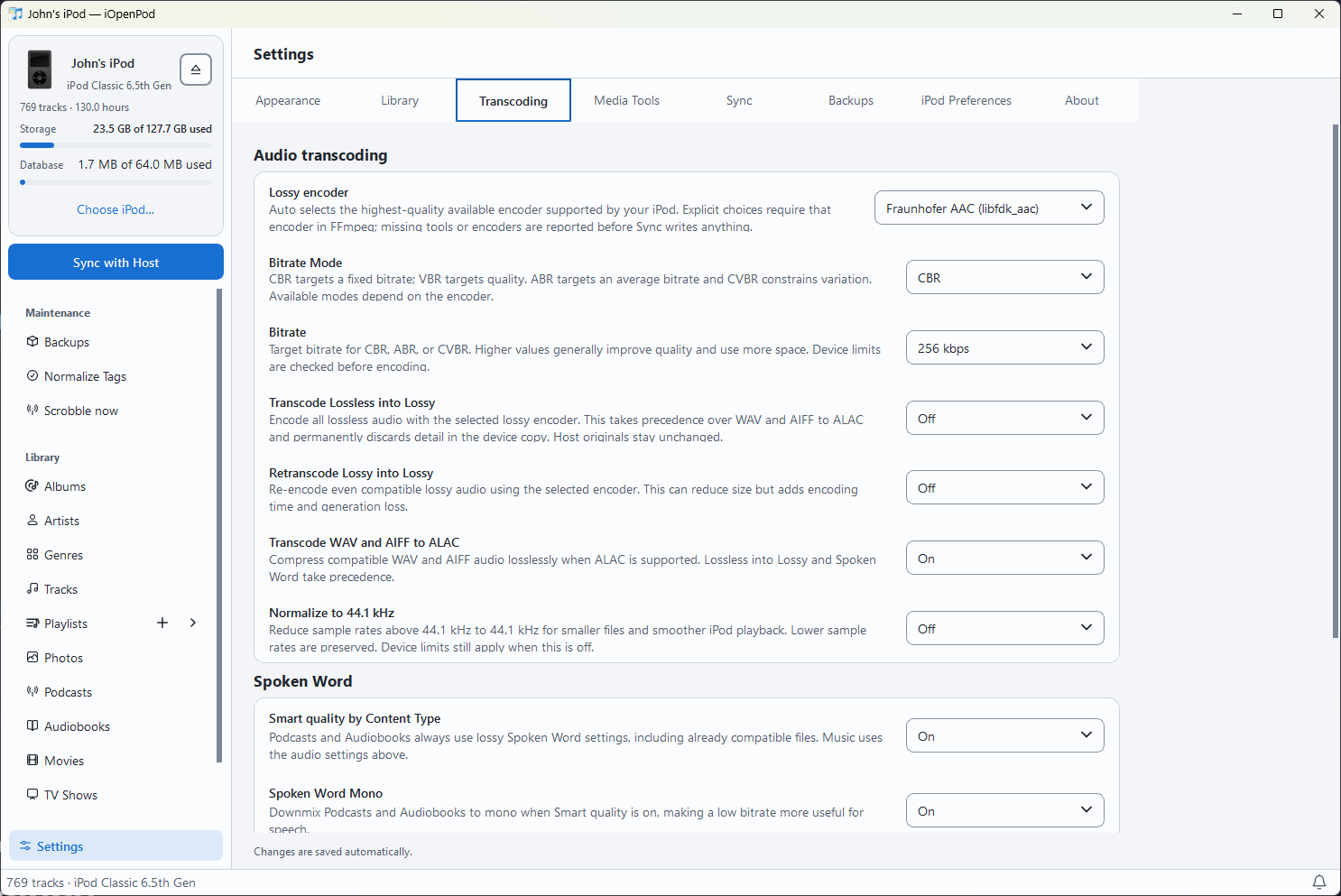This screenshot has height=896, width=1341.
Task: Switch to the Appearance tab
Action: [288, 100]
